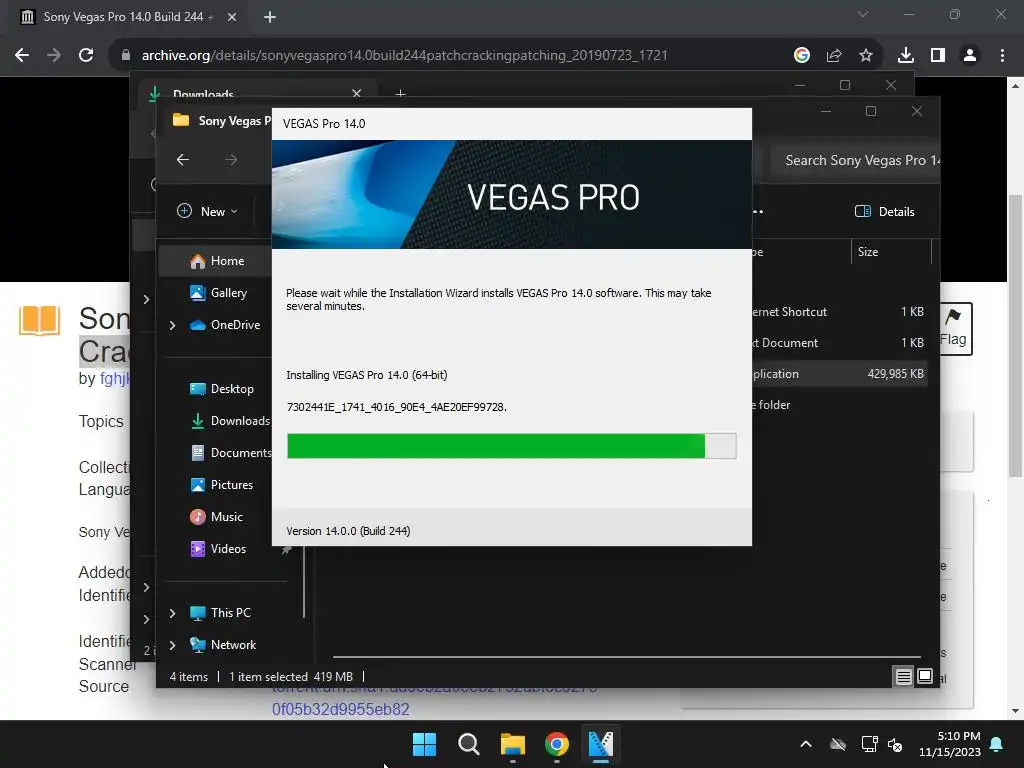Toggle the Details pane button

tap(885, 211)
